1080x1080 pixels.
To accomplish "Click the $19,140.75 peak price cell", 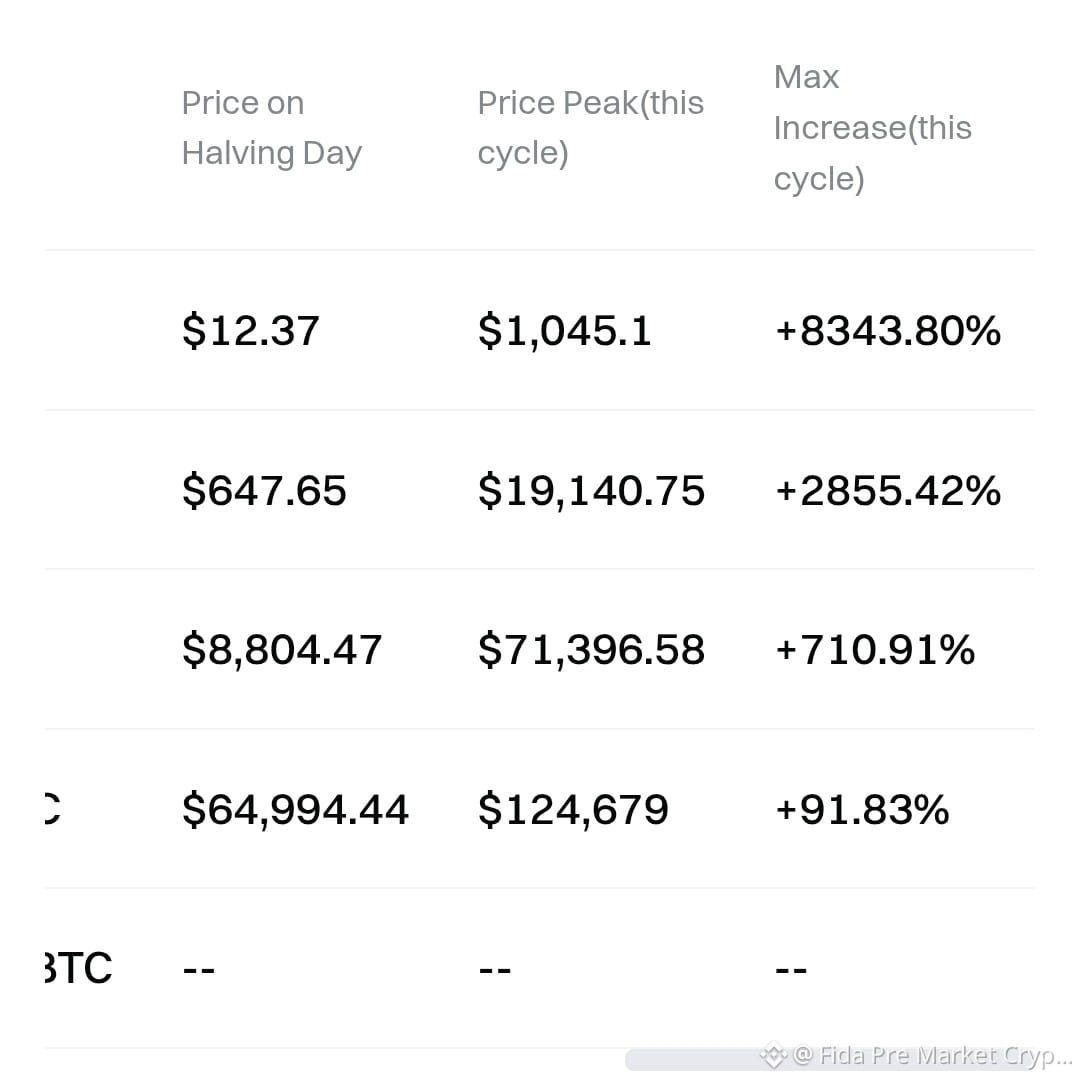I will 591,490.
